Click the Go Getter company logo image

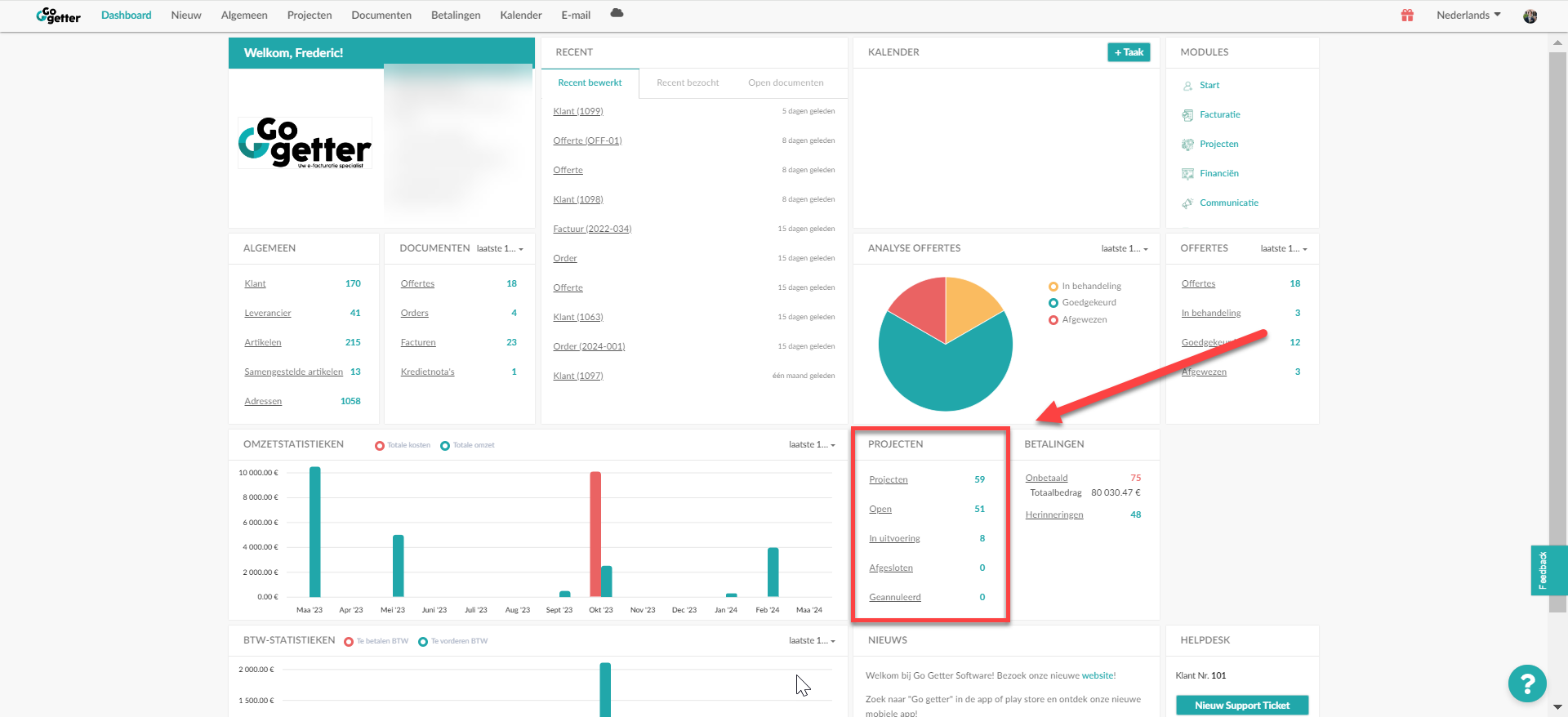(x=305, y=143)
